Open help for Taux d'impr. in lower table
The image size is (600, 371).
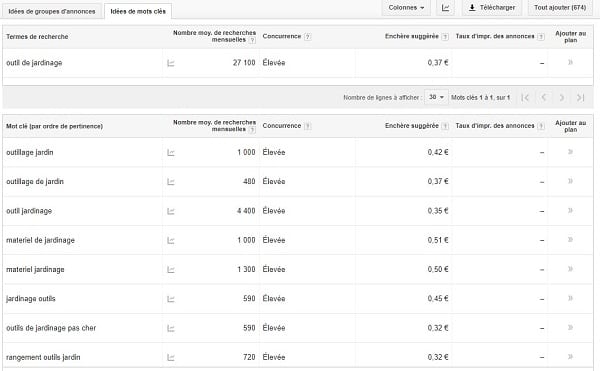point(541,126)
